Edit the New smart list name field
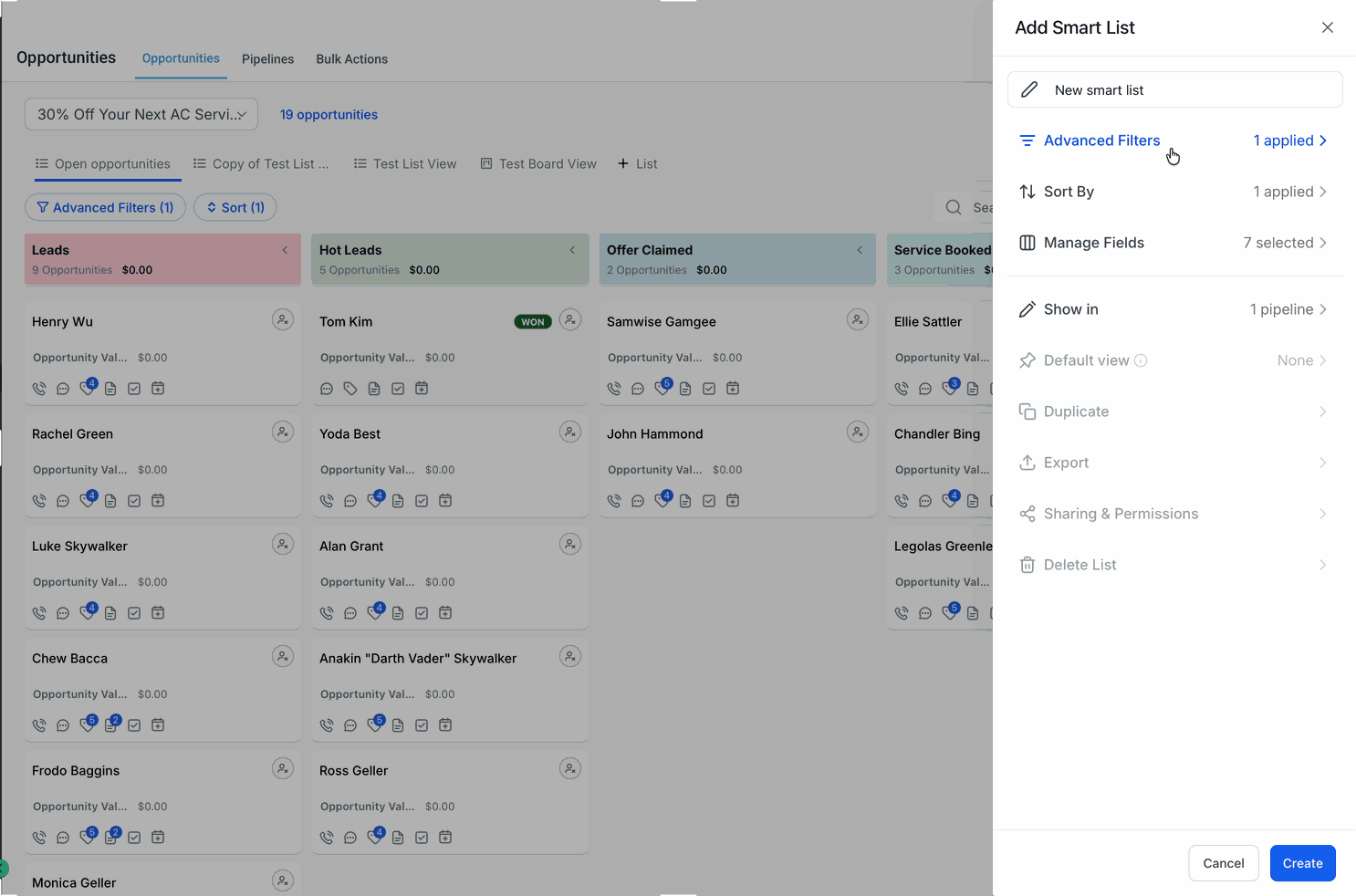The width and height of the screenshot is (1356, 896). [x=1174, y=89]
